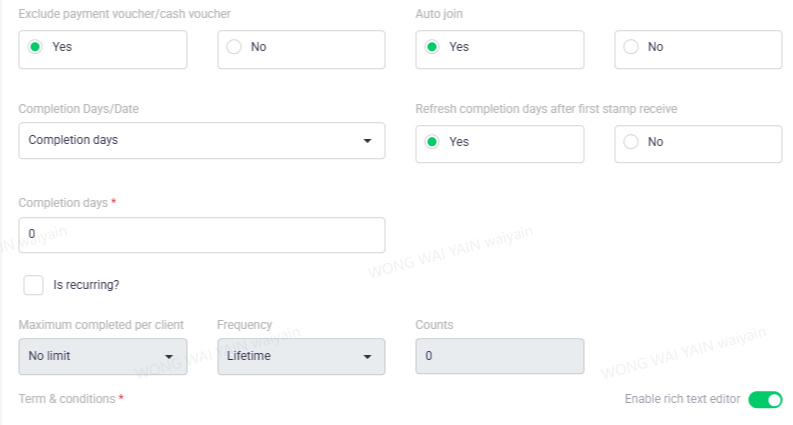Screen dimensions: 793x425
Task: Set Refresh completion days after first stamp to No
Action: point(631,142)
